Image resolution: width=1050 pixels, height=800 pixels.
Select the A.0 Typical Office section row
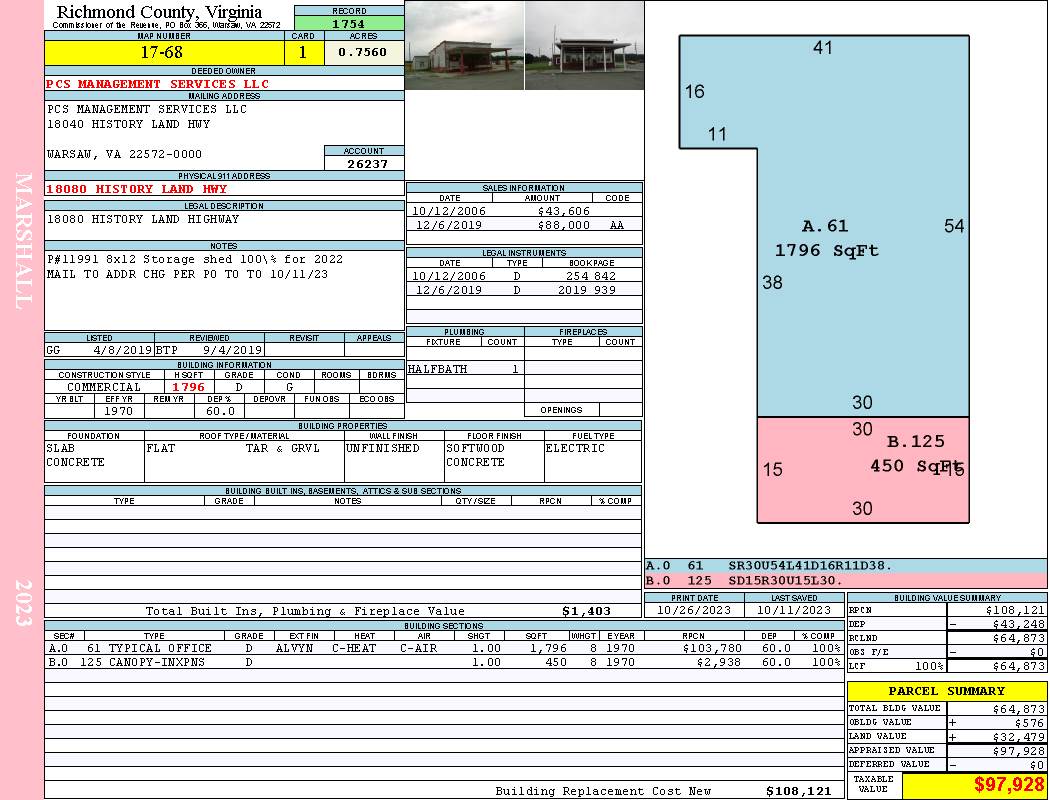click(x=442, y=648)
